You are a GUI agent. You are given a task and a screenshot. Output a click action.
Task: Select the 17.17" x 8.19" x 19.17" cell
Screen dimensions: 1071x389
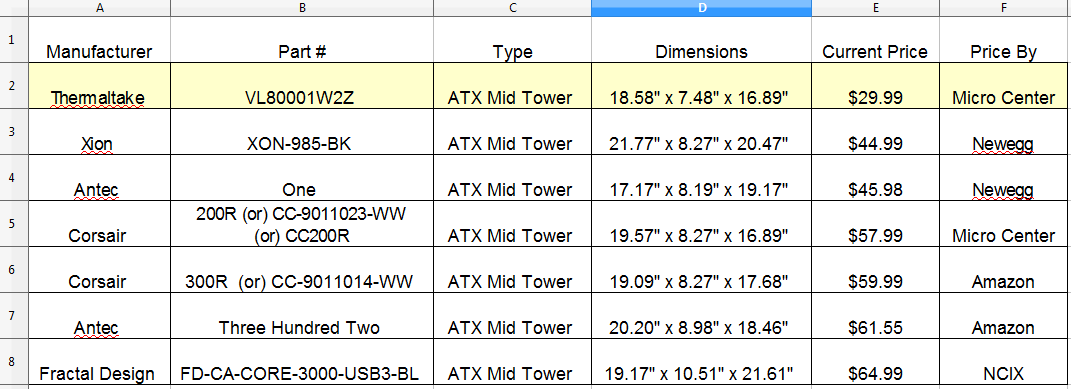[701, 178]
